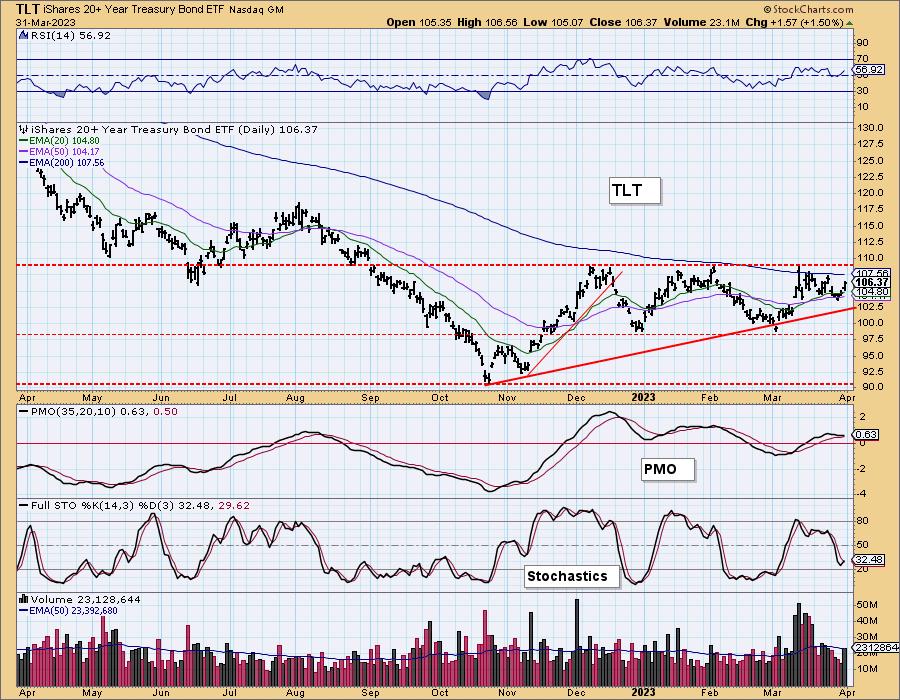
Task: Click the 120.0 price axis label
Action: (x=871, y=193)
